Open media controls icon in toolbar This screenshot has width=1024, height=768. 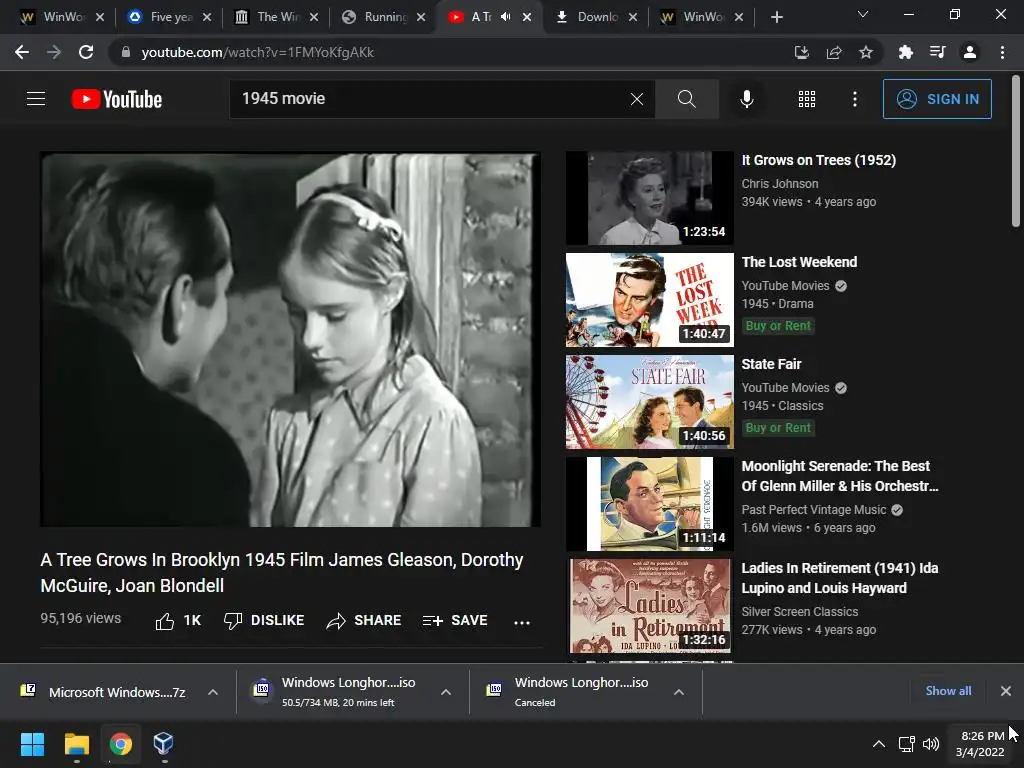tap(938, 52)
